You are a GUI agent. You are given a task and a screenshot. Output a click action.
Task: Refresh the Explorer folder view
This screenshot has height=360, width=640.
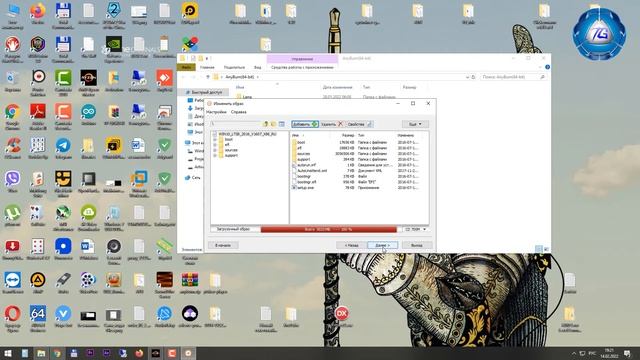(473, 77)
